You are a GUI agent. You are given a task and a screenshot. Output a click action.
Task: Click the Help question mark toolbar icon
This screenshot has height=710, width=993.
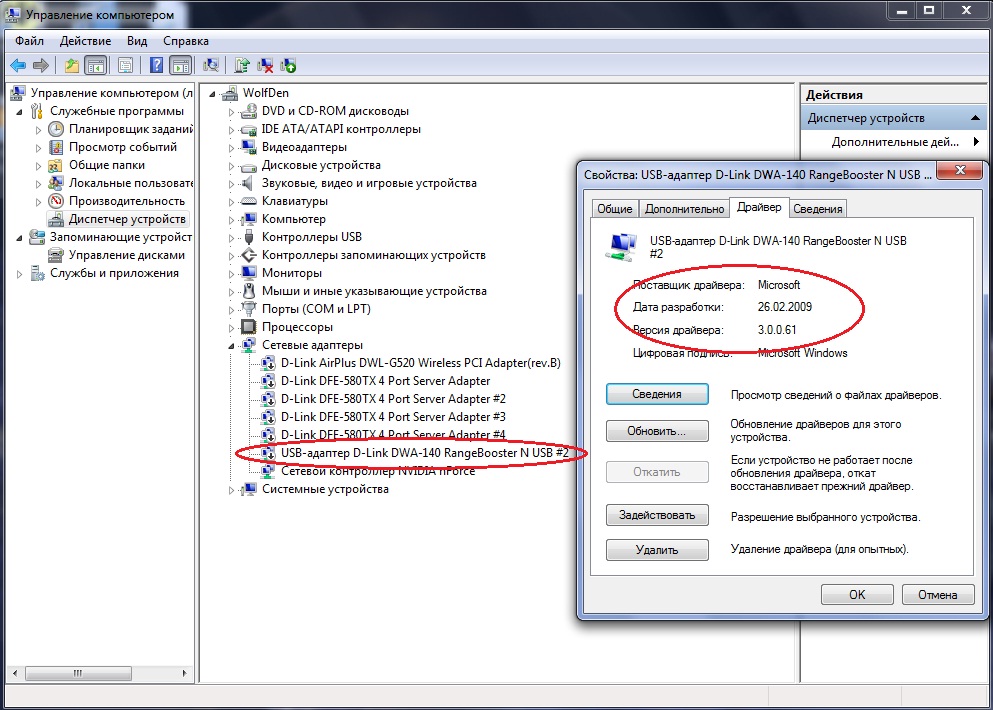click(x=156, y=66)
